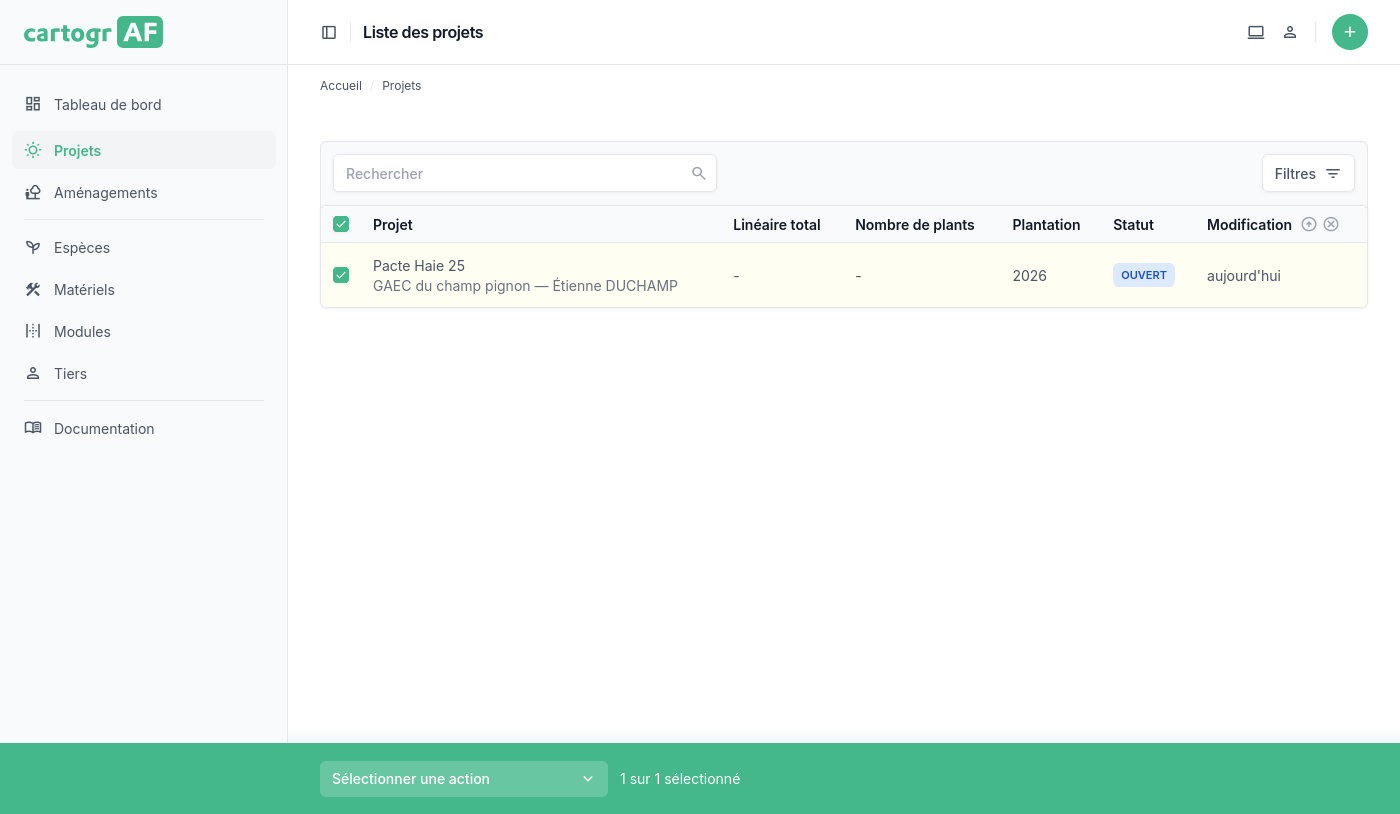Open the Filtres panel
The width and height of the screenshot is (1400, 814).
click(x=1307, y=173)
